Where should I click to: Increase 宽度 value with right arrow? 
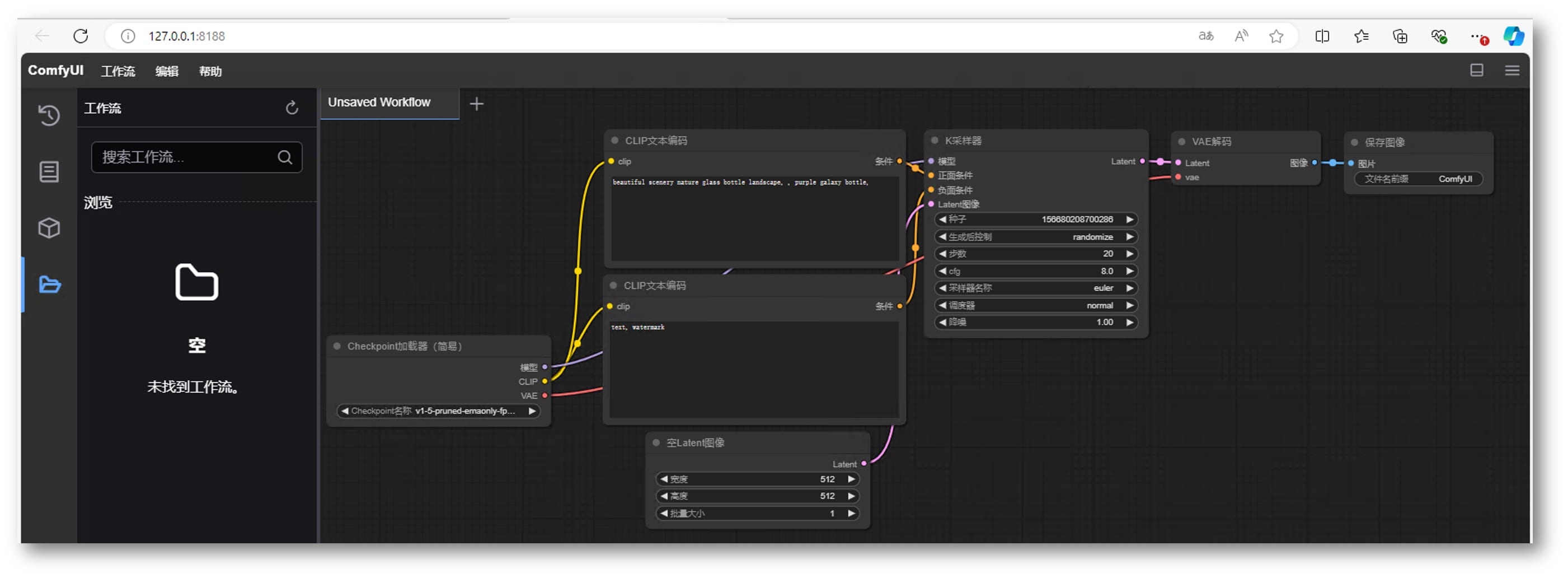click(x=852, y=479)
